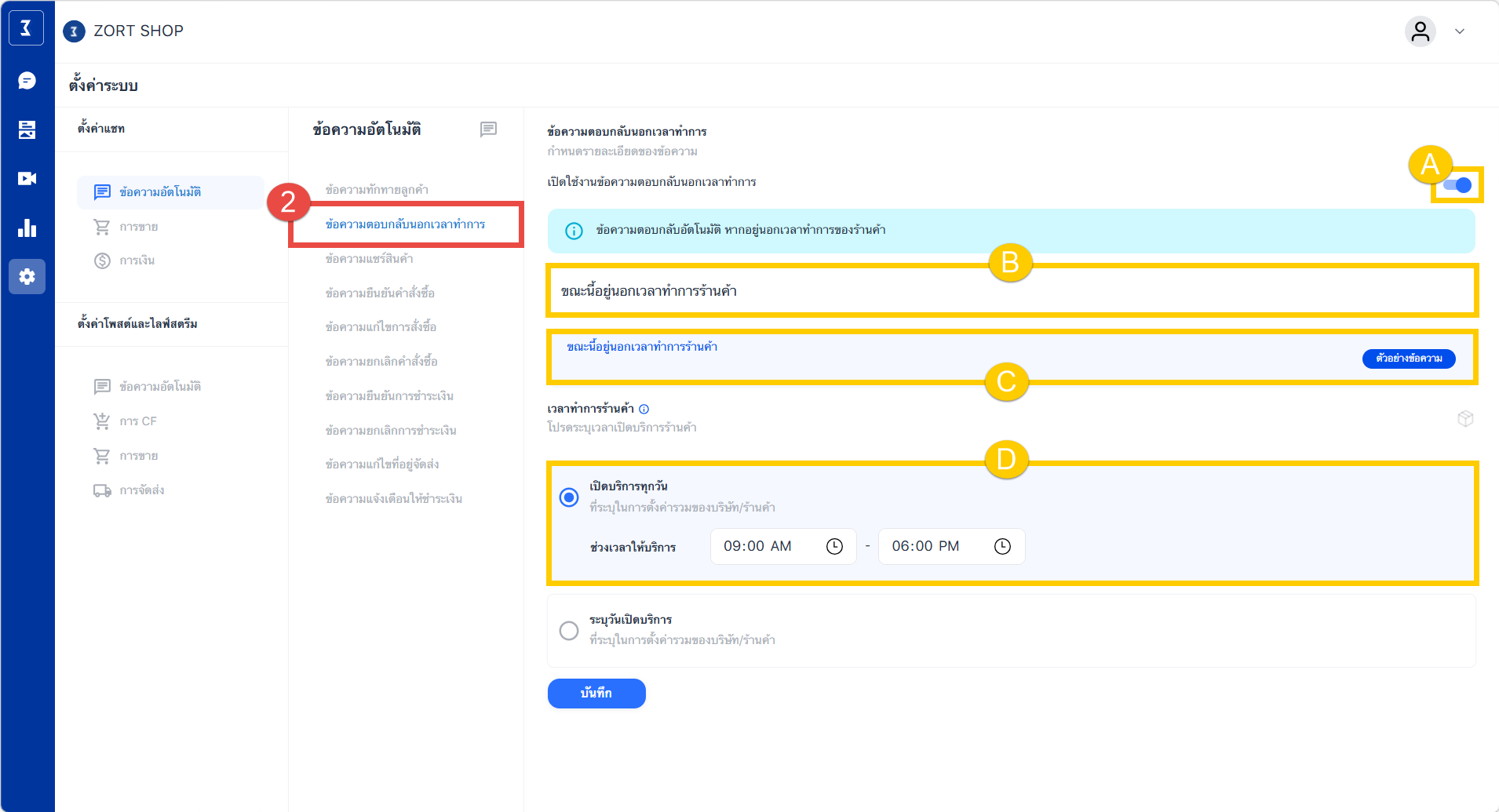Image resolution: width=1499 pixels, height=812 pixels.
Task: Open the bar chart reports icon
Action: [x=27, y=228]
